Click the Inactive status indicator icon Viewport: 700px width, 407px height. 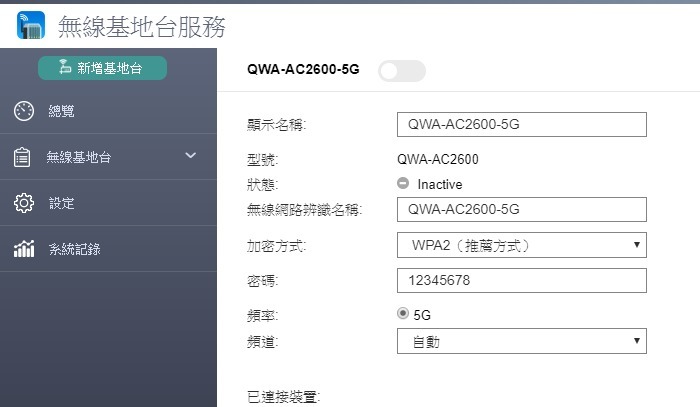pyautogui.click(x=403, y=184)
